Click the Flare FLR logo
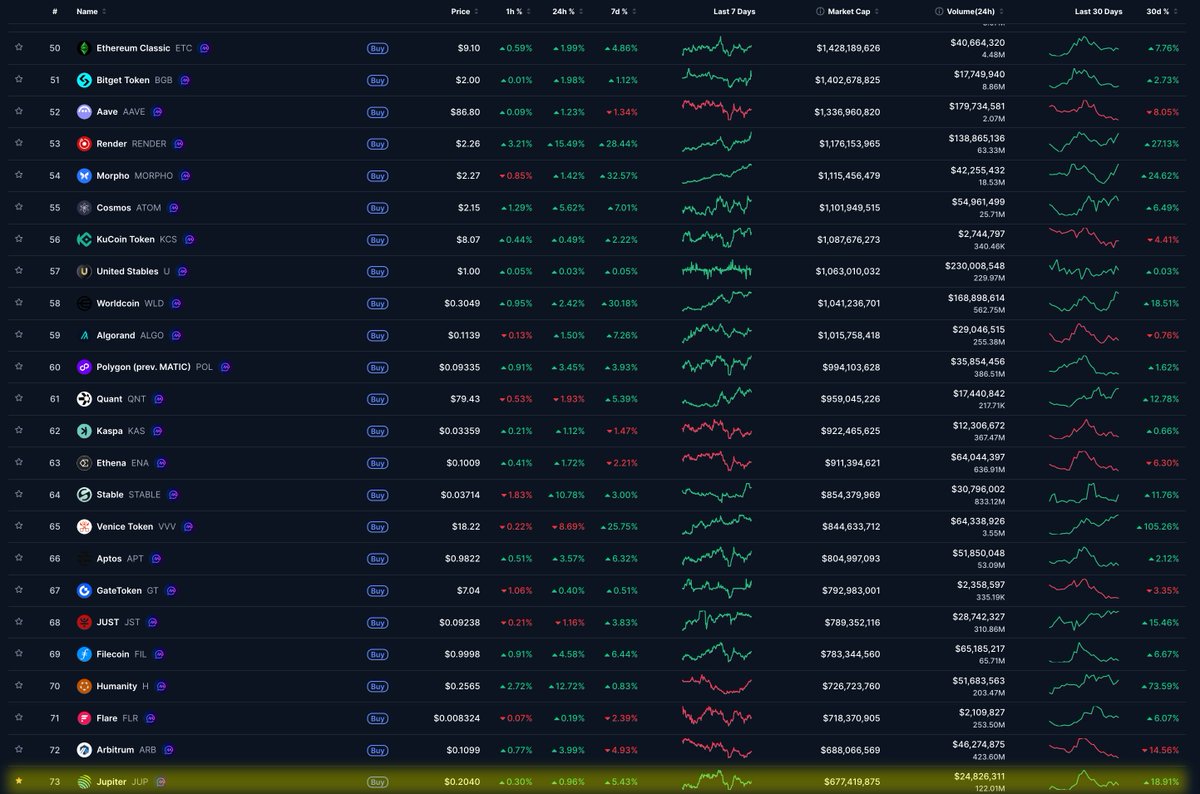The height and width of the screenshot is (794, 1200). pyautogui.click(x=84, y=718)
